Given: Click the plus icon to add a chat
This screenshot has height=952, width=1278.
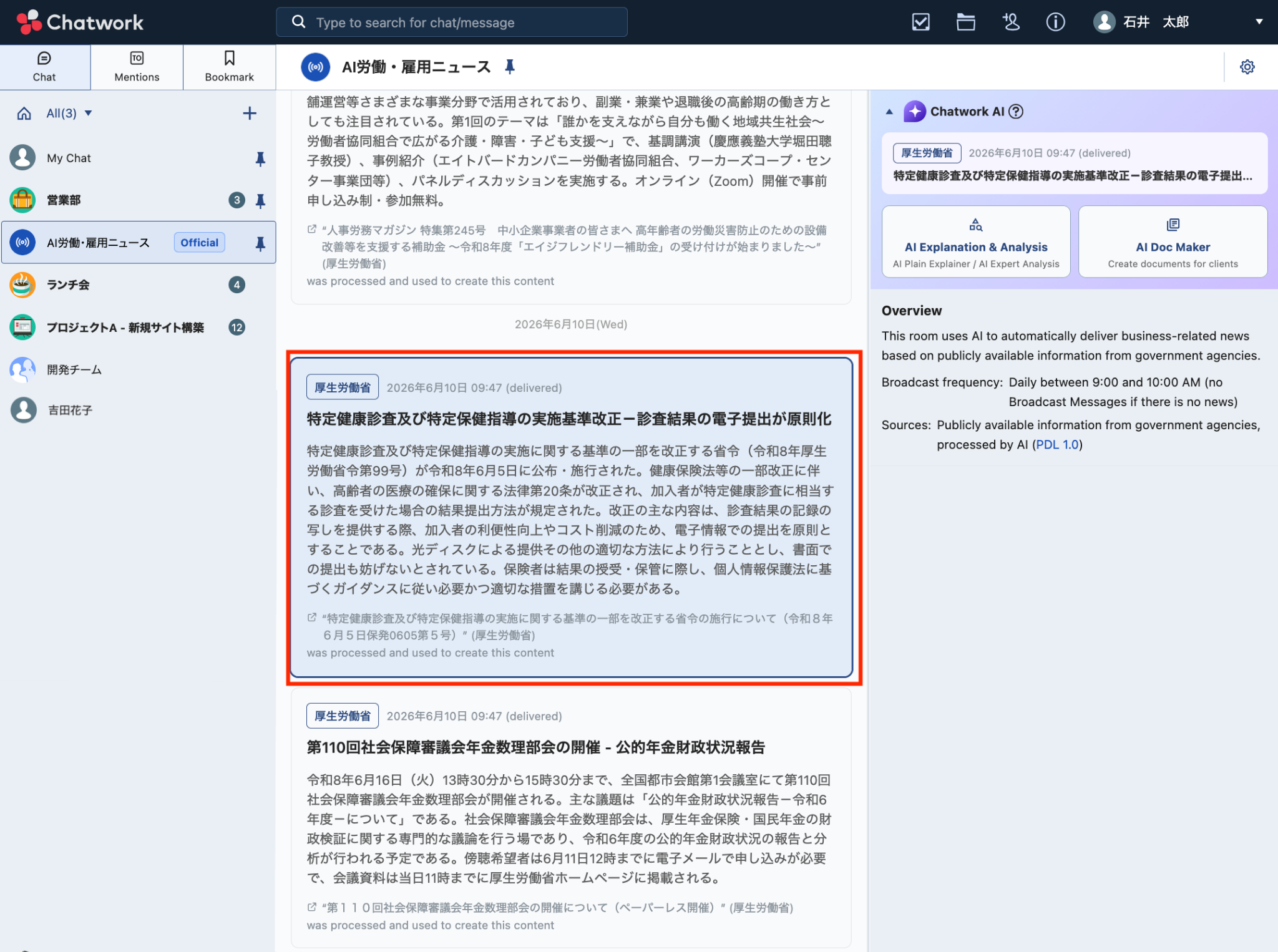Looking at the screenshot, I should coord(250,114).
